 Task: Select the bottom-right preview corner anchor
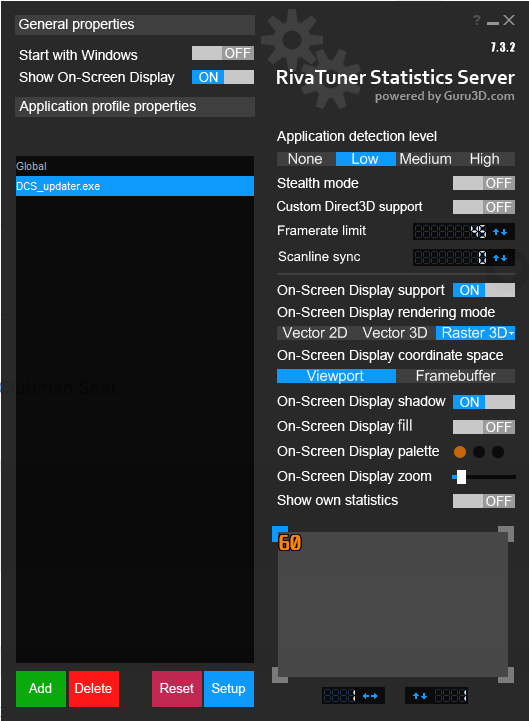point(506,675)
